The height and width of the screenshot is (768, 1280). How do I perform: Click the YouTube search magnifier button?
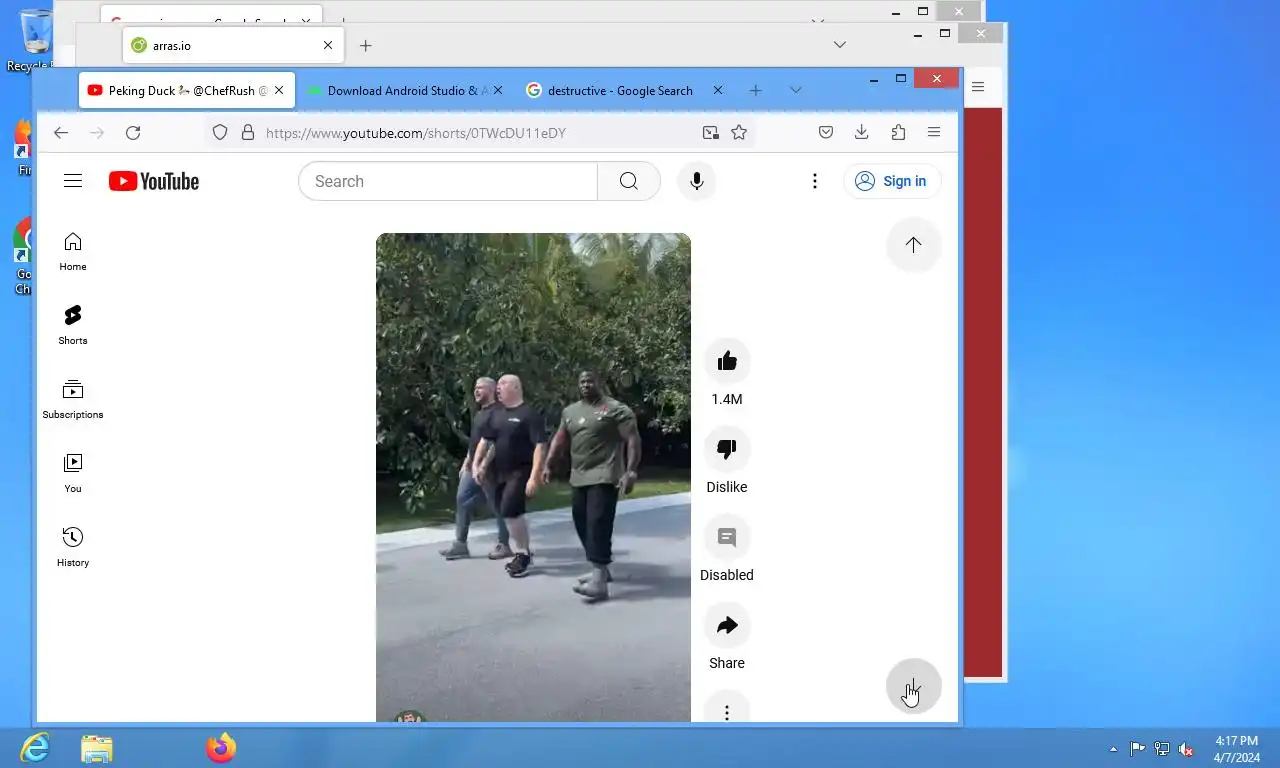[x=628, y=181]
